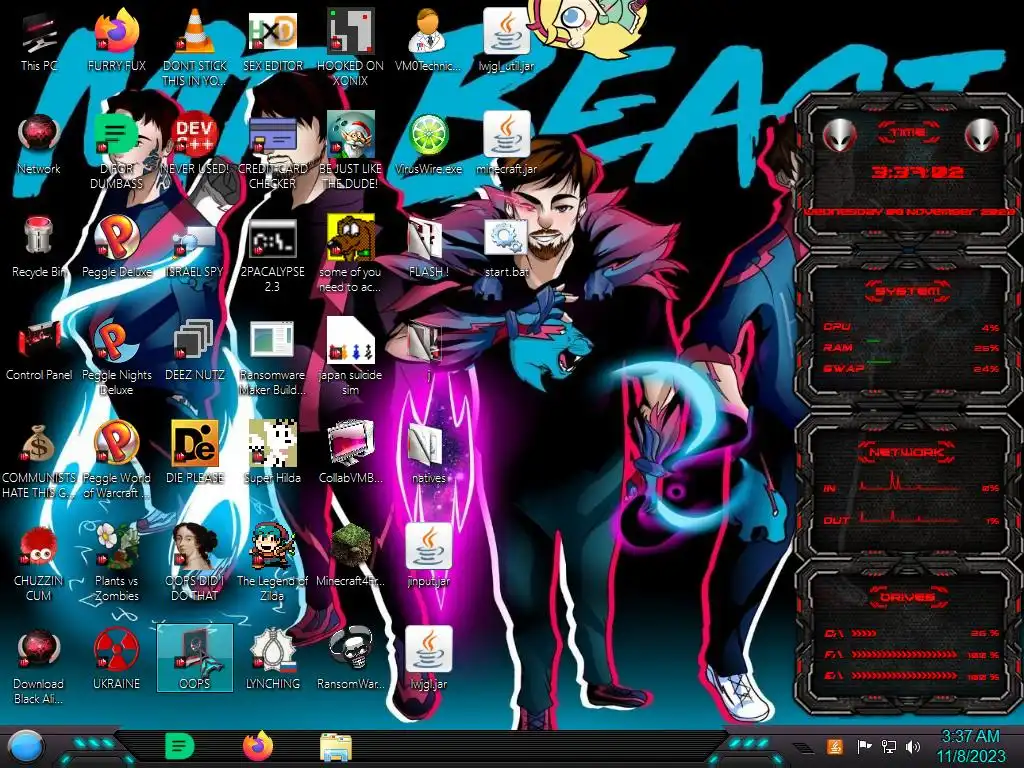Open the network tray icon
The width and height of the screenshot is (1024, 768).
point(888,746)
